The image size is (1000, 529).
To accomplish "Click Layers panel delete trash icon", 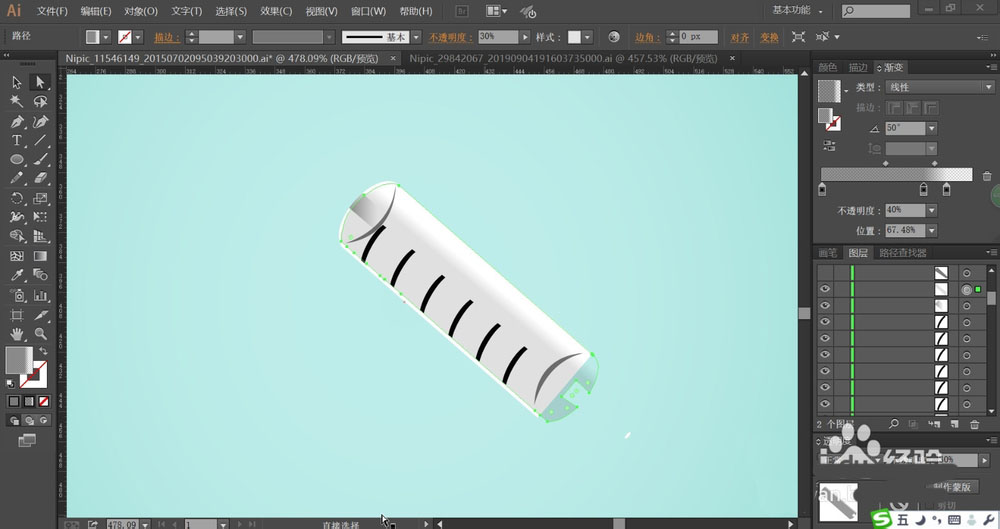I will pos(974,424).
